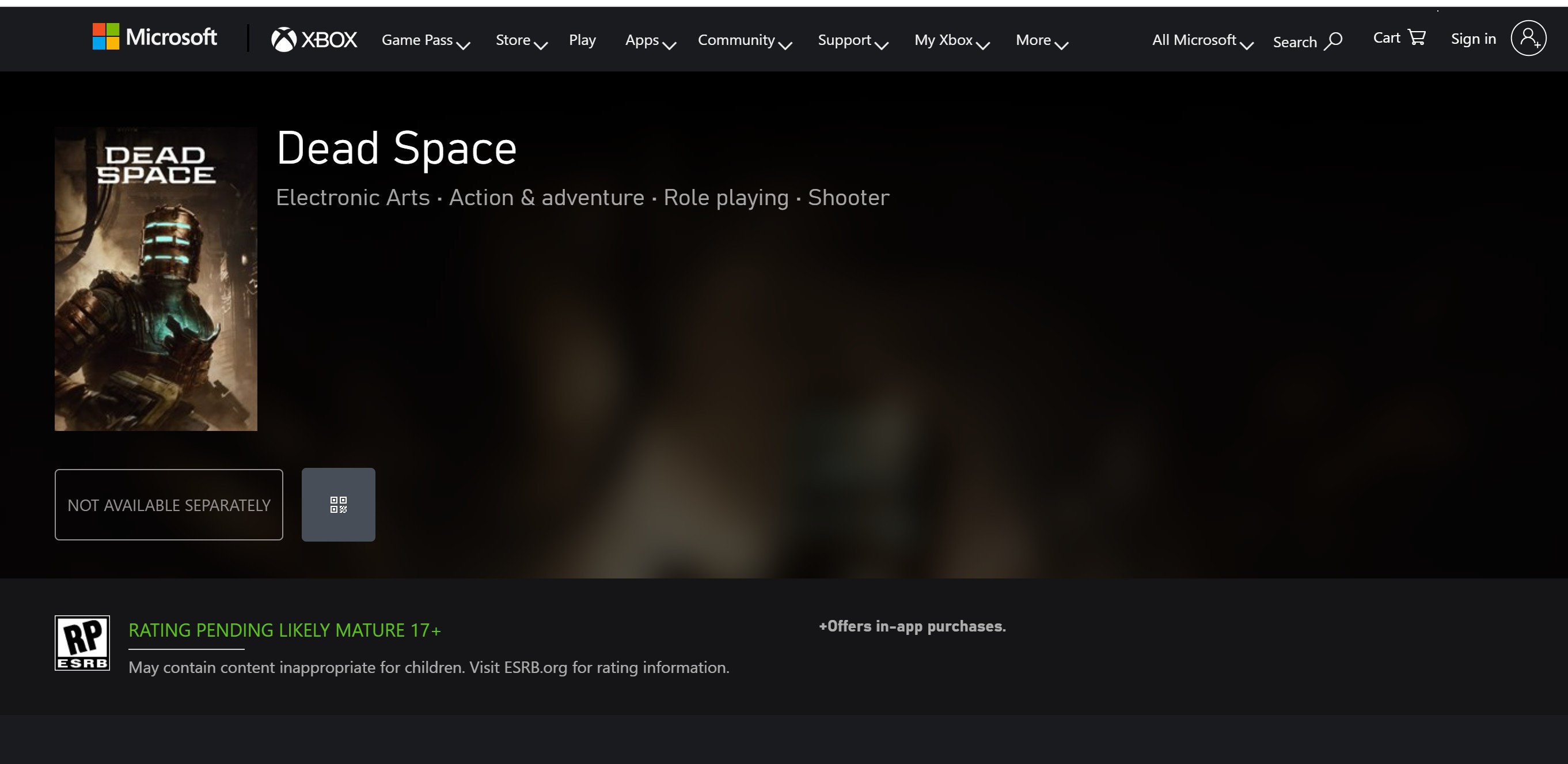Click NOT AVAILABLE SEPARATELY button
The image size is (1568, 764).
(x=168, y=504)
